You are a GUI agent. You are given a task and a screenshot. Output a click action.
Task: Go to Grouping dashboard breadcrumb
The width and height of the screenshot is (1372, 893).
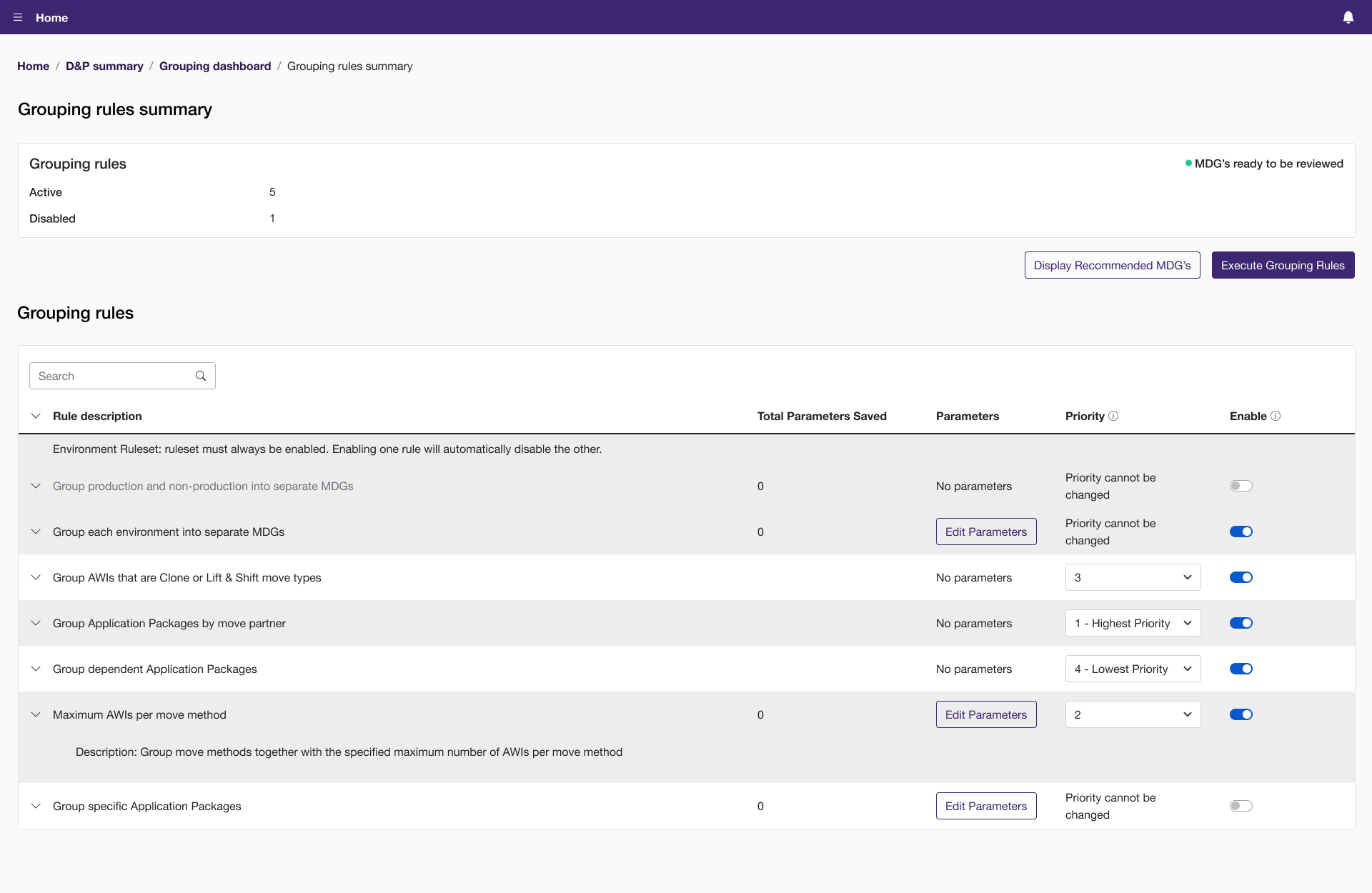click(215, 66)
